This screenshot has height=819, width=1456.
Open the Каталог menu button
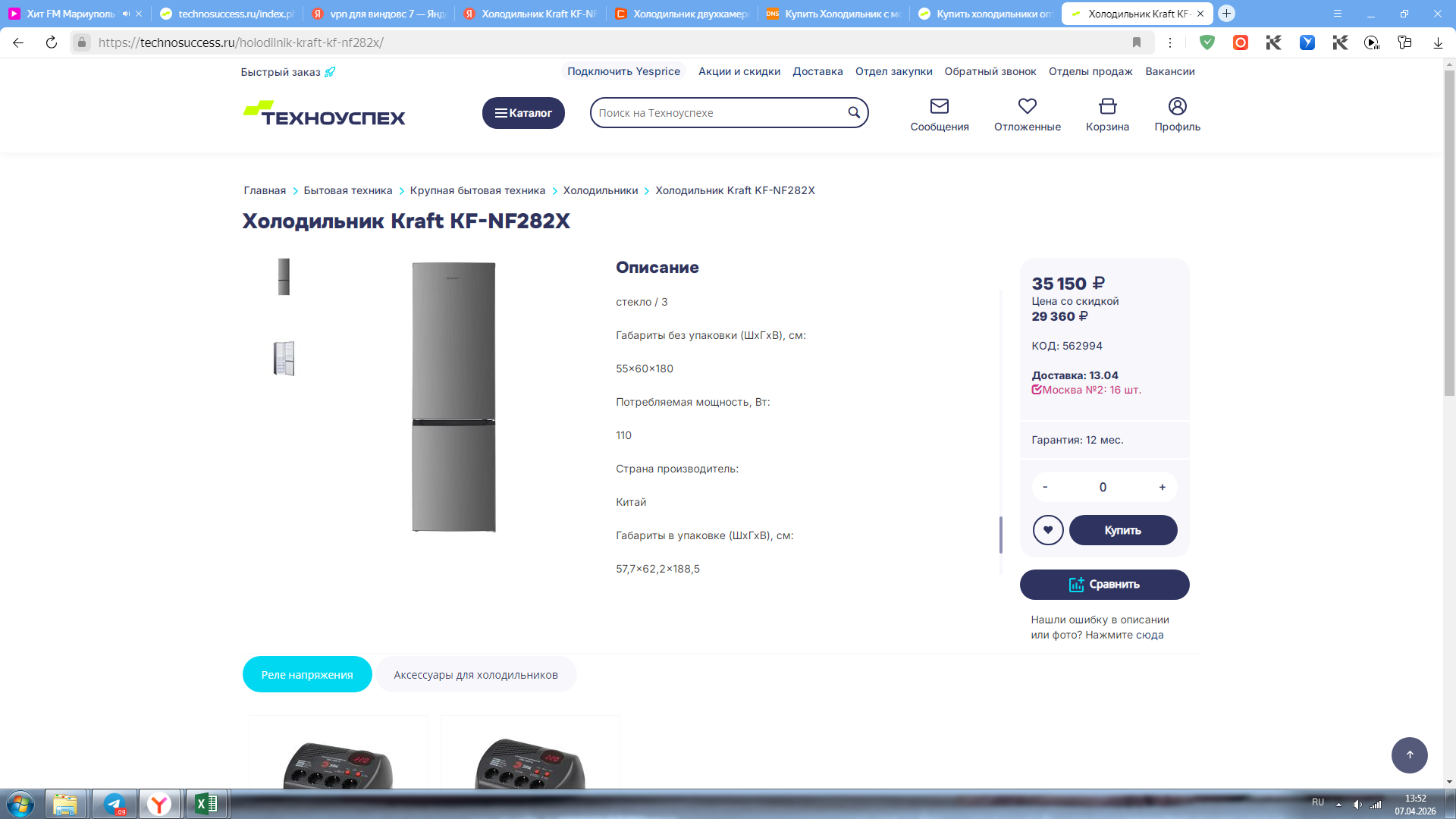pos(523,113)
